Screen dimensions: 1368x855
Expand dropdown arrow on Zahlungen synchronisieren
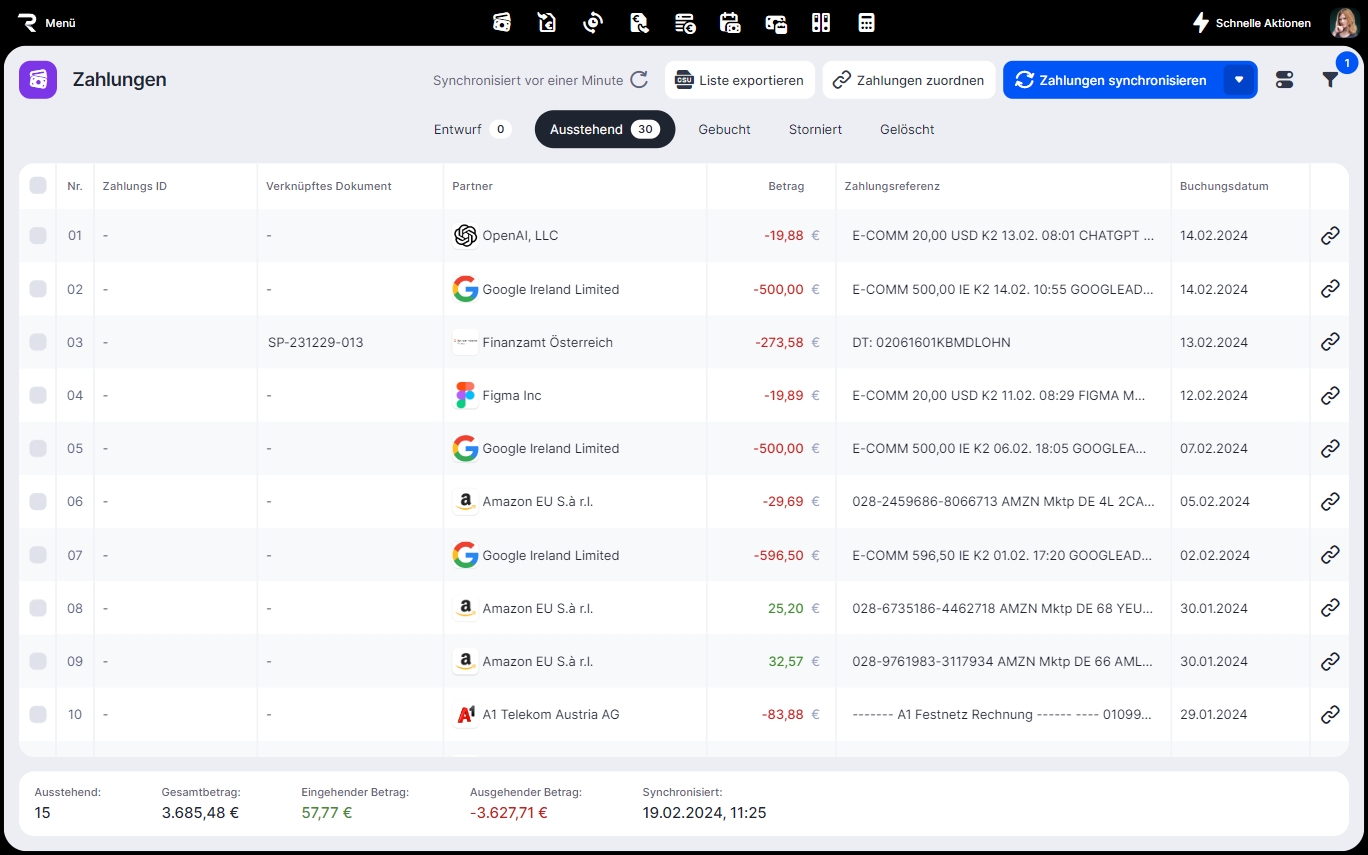pyautogui.click(x=1239, y=80)
